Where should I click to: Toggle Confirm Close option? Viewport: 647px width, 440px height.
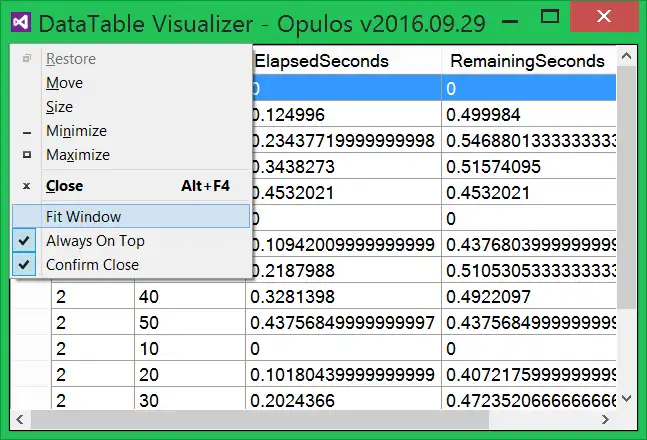131,265
